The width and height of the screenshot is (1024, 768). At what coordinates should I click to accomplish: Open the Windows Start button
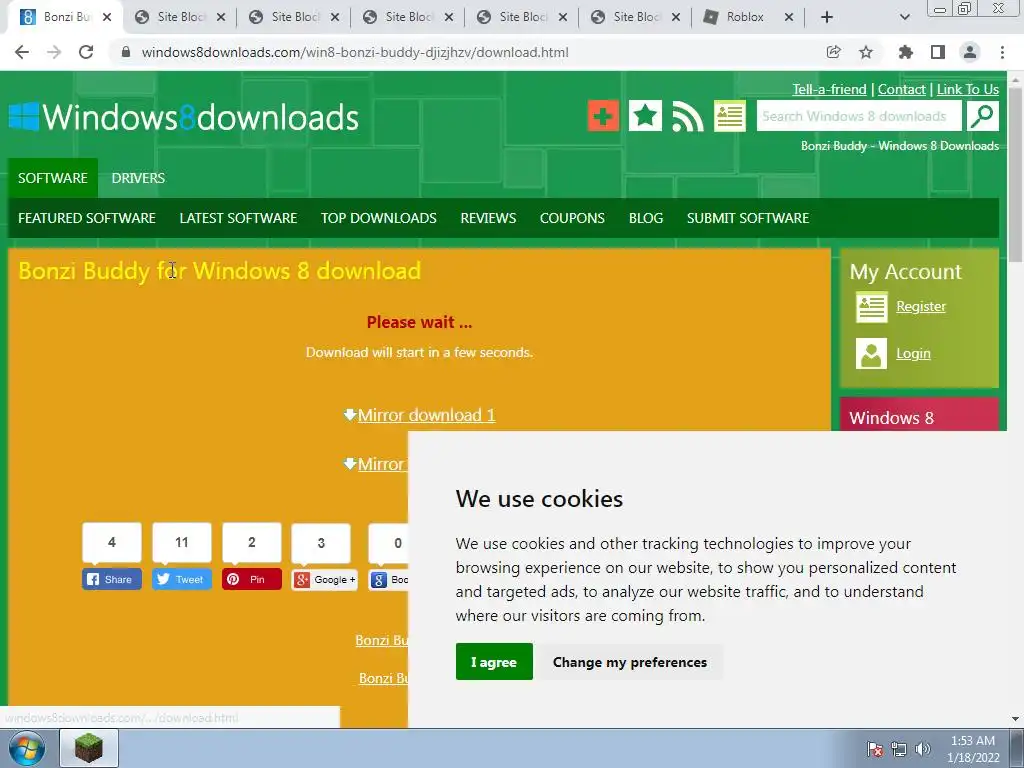coord(26,748)
